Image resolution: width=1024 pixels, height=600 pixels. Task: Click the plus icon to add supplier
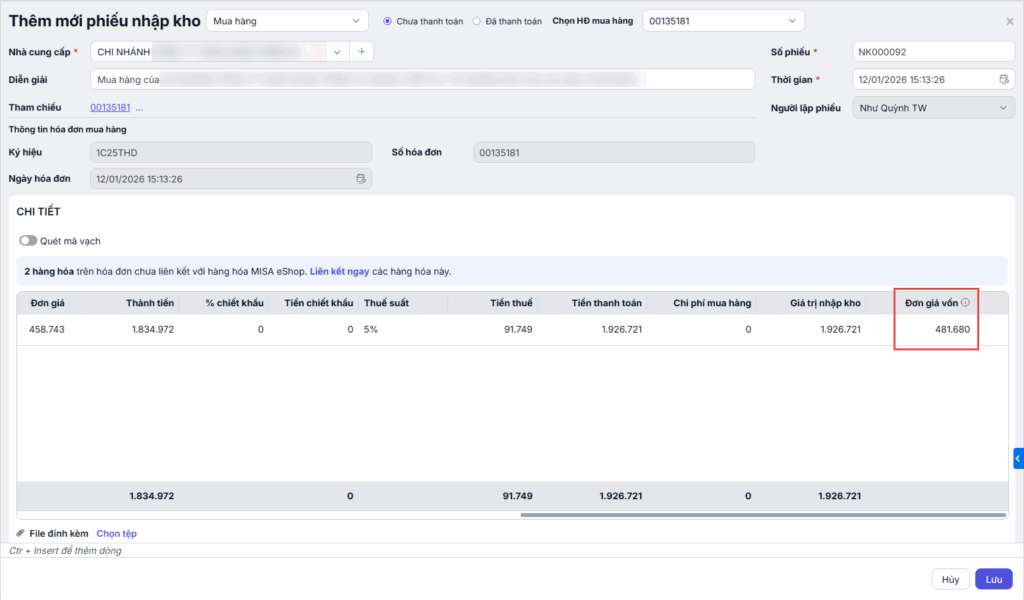362,51
